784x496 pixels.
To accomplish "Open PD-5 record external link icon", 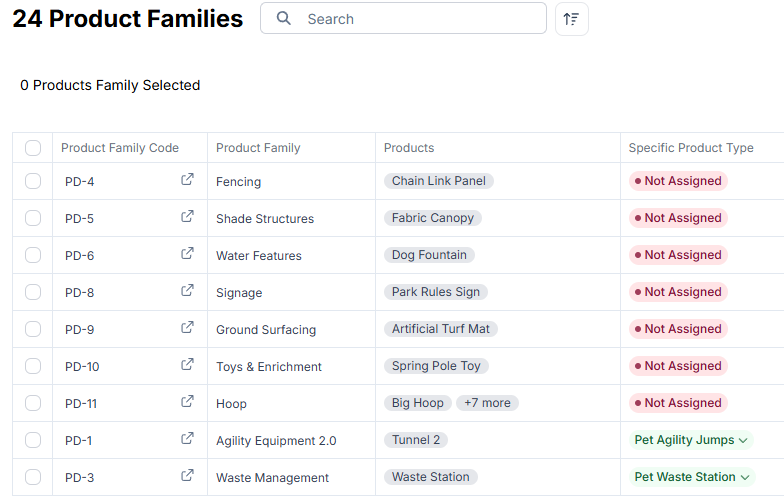I will click(x=187, y=216).
